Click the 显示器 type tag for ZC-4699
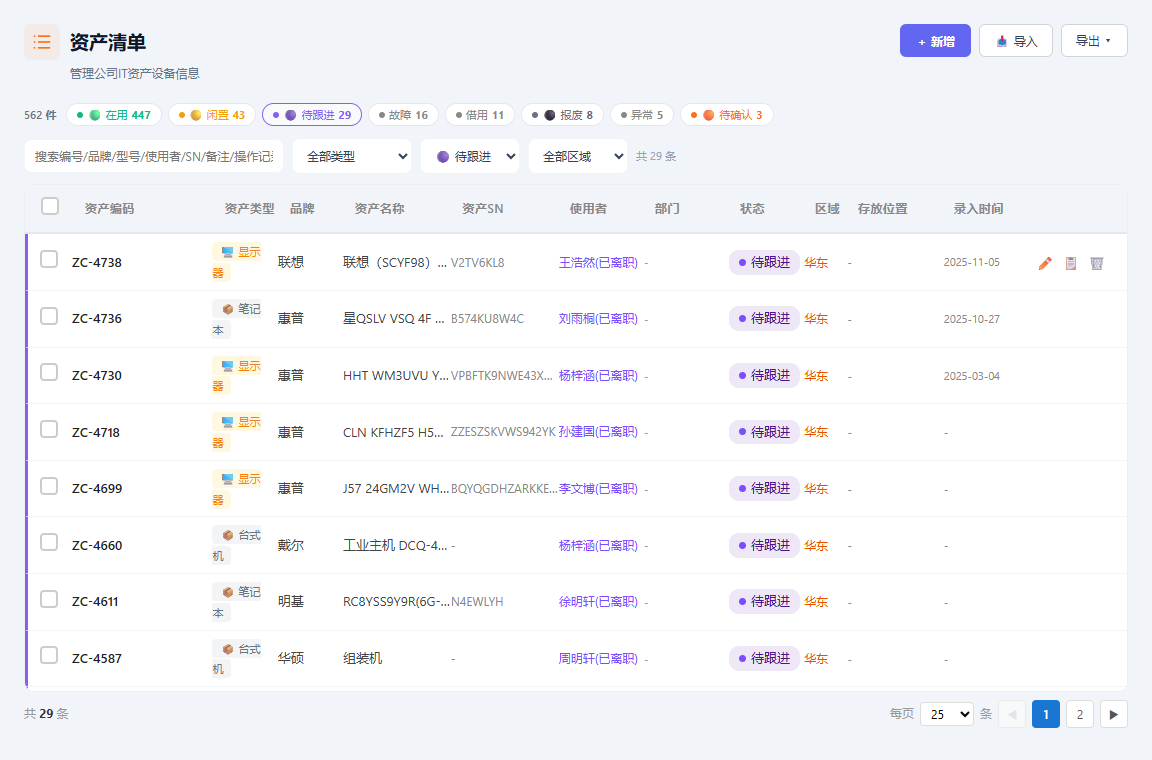 (x=237, y=489)
